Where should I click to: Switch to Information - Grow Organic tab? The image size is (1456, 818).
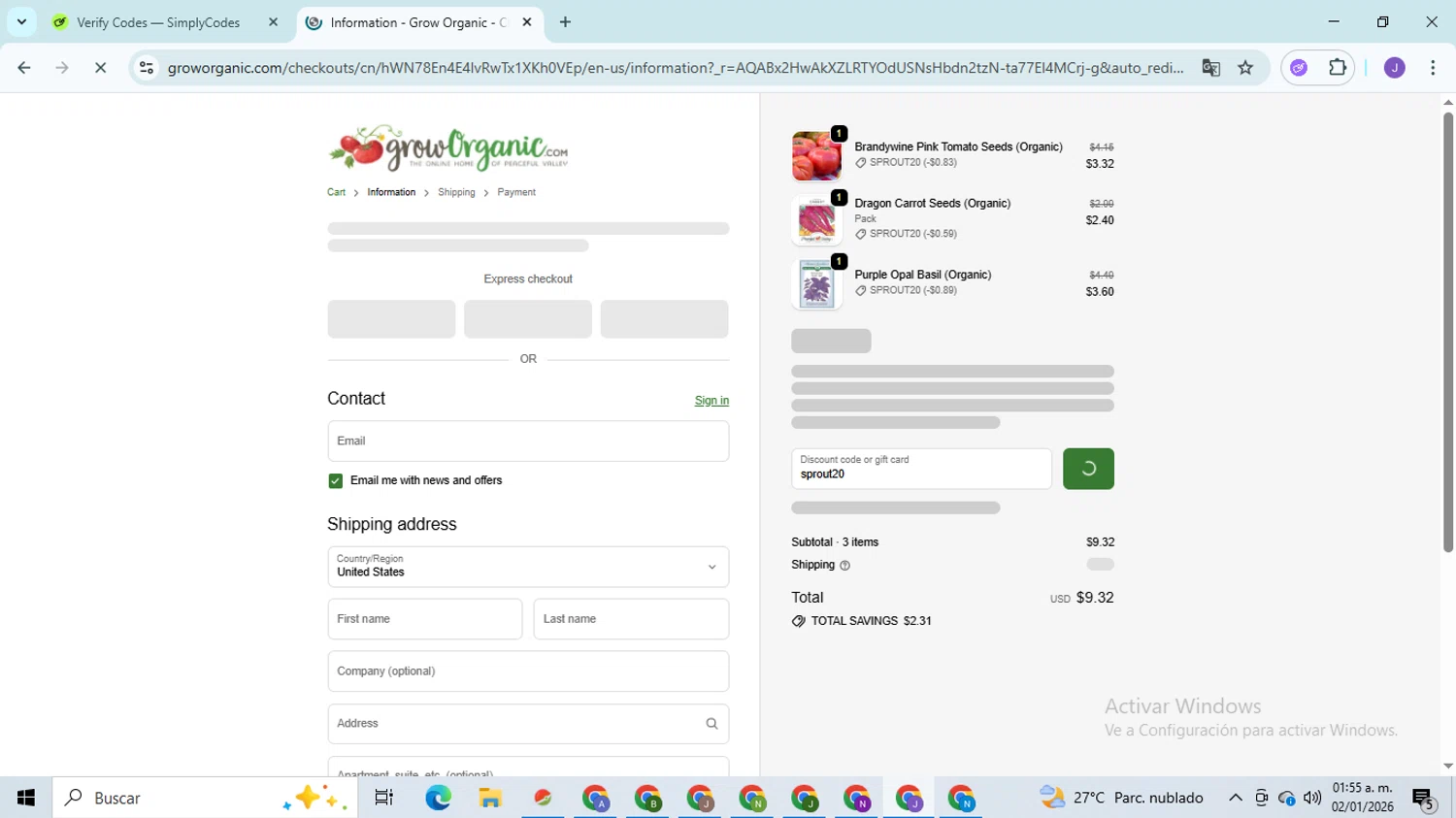(x=418, y=22)
